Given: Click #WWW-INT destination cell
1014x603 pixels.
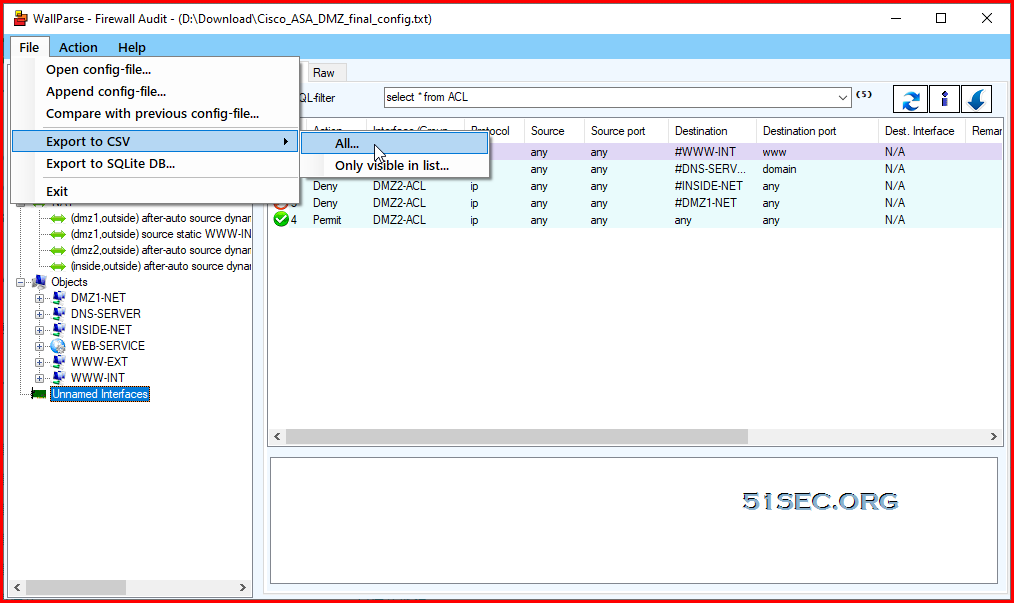Looking at the screenshot, I should point(705,151).
